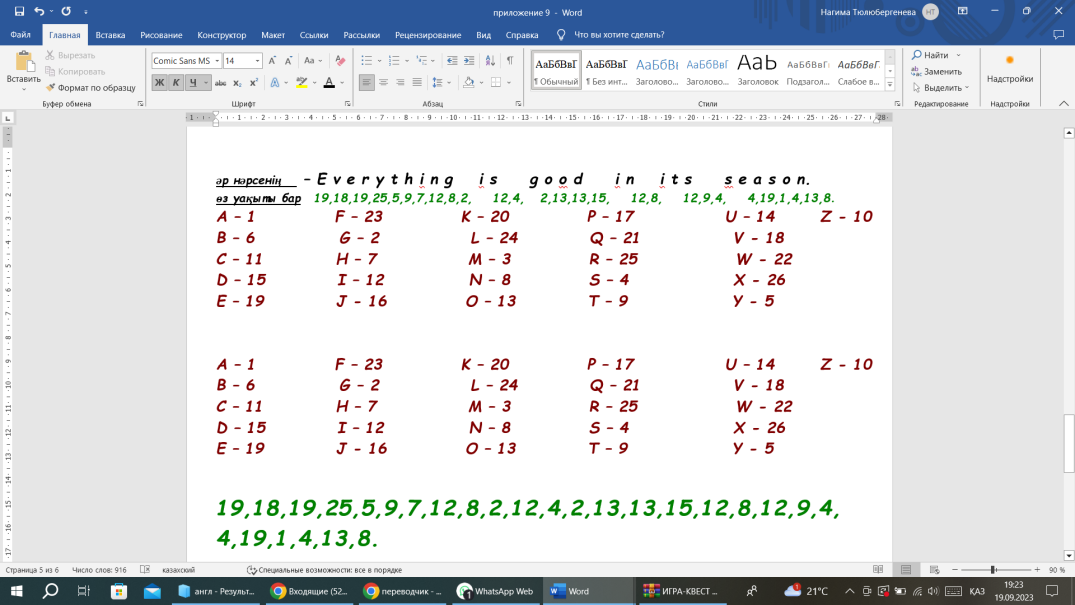Image resolution: width=1075 pixels, height=605 pixels.
Task: Apply the Обычный style
Action: 556,70
